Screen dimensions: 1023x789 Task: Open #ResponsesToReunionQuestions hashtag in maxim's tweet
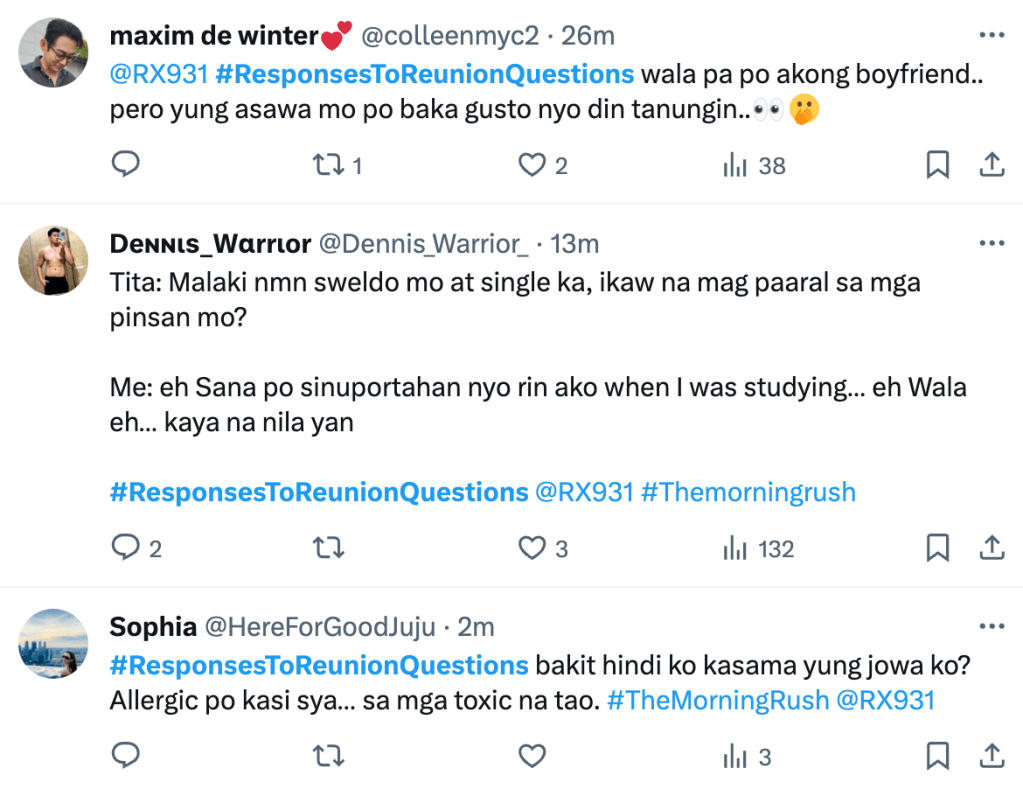click(x=424, y=74)
